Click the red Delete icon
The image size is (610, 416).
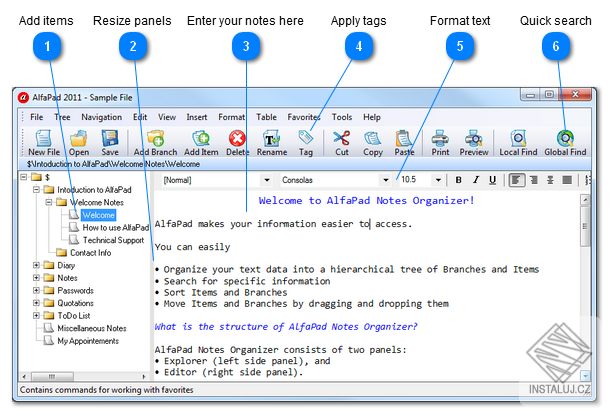(x=237, y=138)
